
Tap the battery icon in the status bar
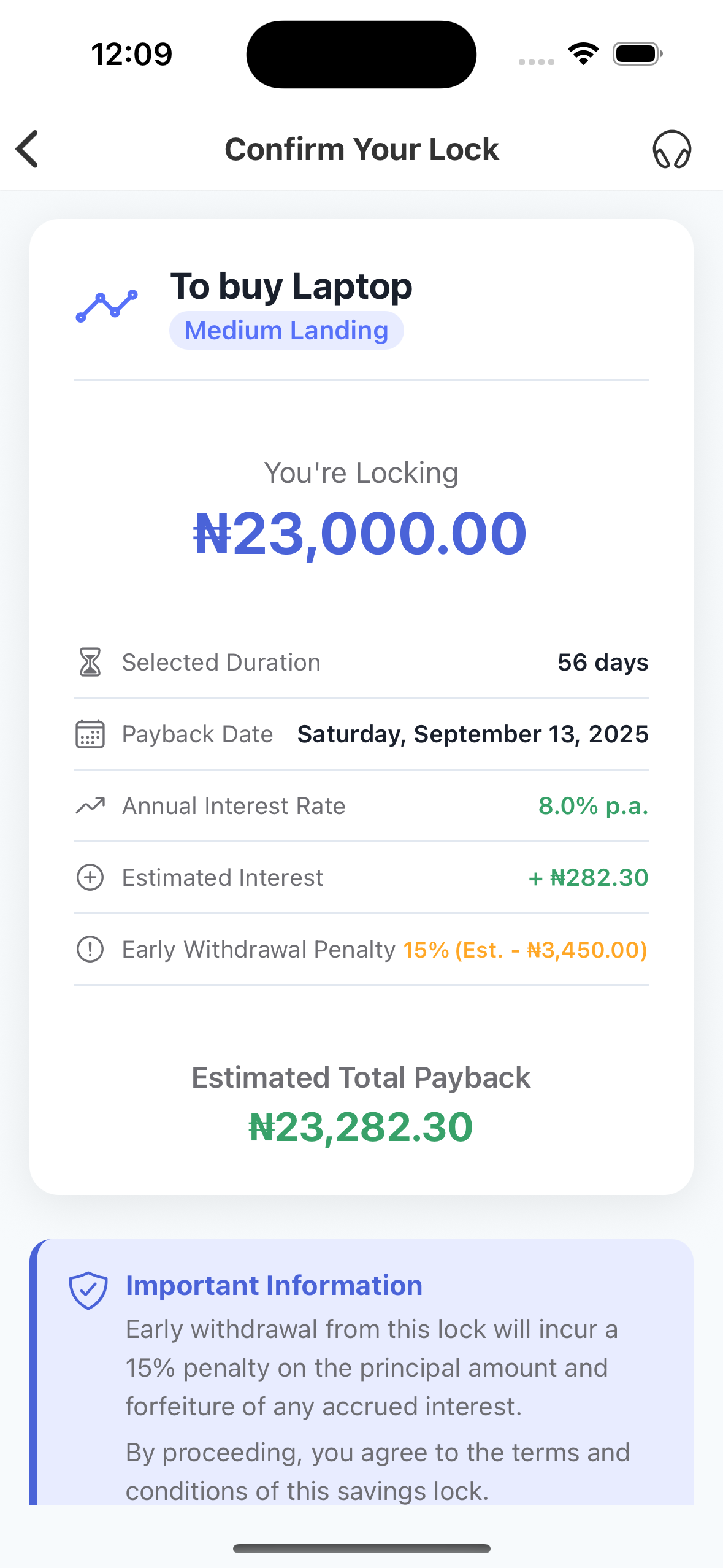pyautogui.click(x=637, y=54)
